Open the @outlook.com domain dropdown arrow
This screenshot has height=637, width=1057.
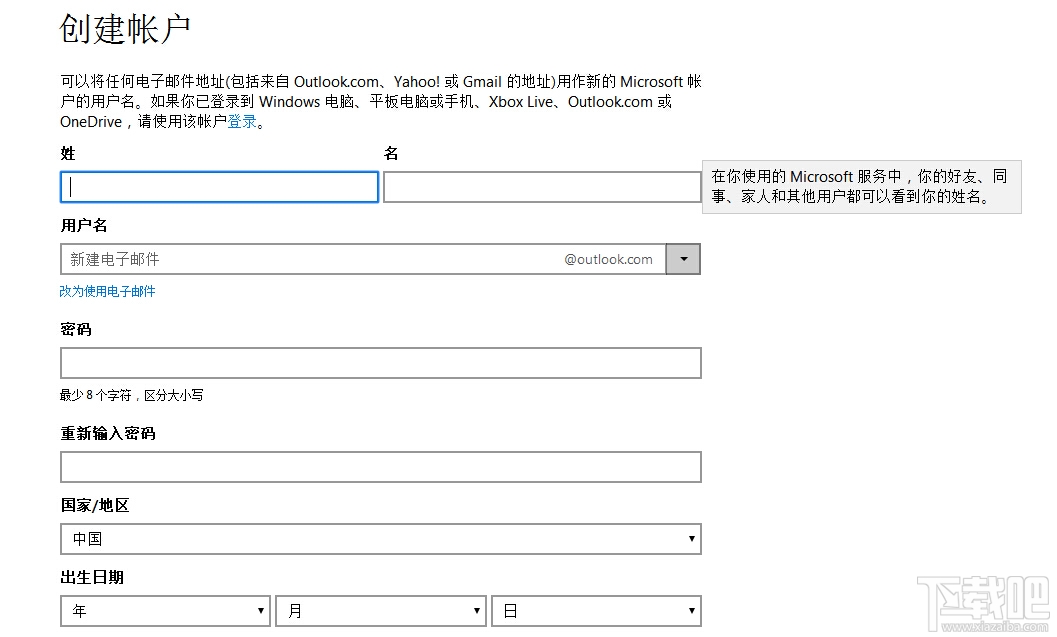(x=683, y=259)
